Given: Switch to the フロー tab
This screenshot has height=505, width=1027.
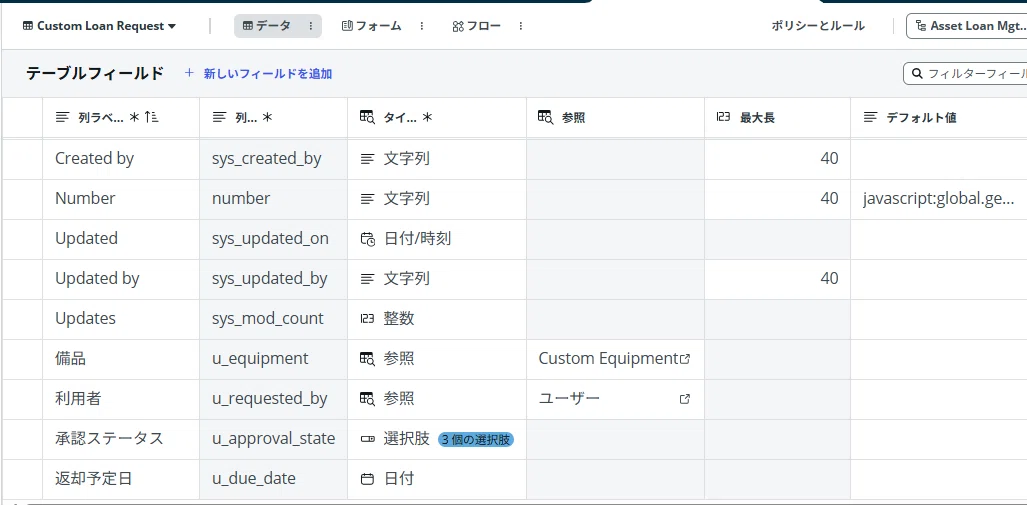Looking at the screenshot, I should (x=476, y=26).
